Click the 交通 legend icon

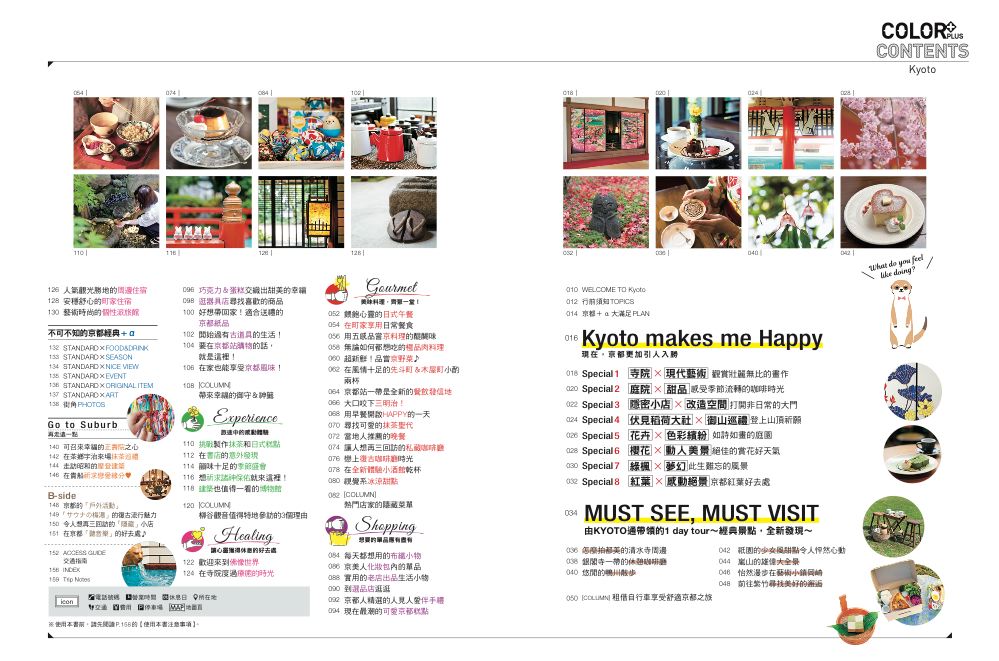click(92, 607)
